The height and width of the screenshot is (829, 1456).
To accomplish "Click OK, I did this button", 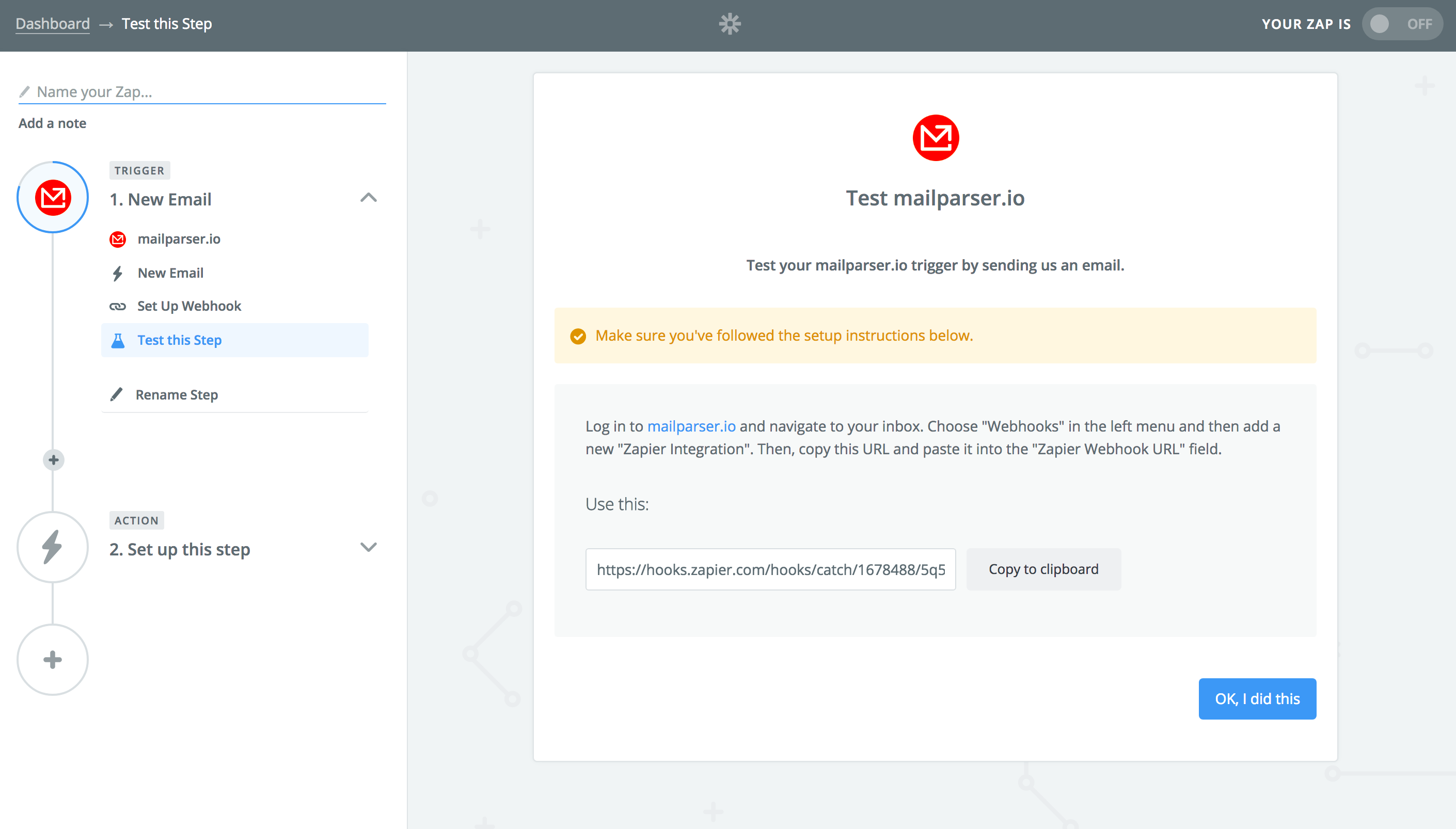I will (x=1257, y=698).
